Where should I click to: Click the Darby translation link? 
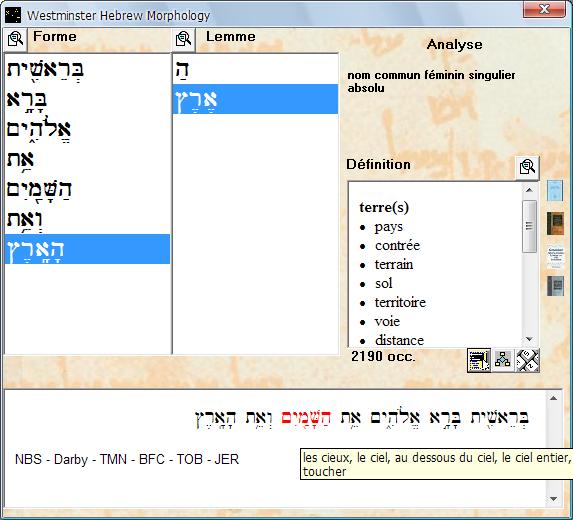point(71,459)
